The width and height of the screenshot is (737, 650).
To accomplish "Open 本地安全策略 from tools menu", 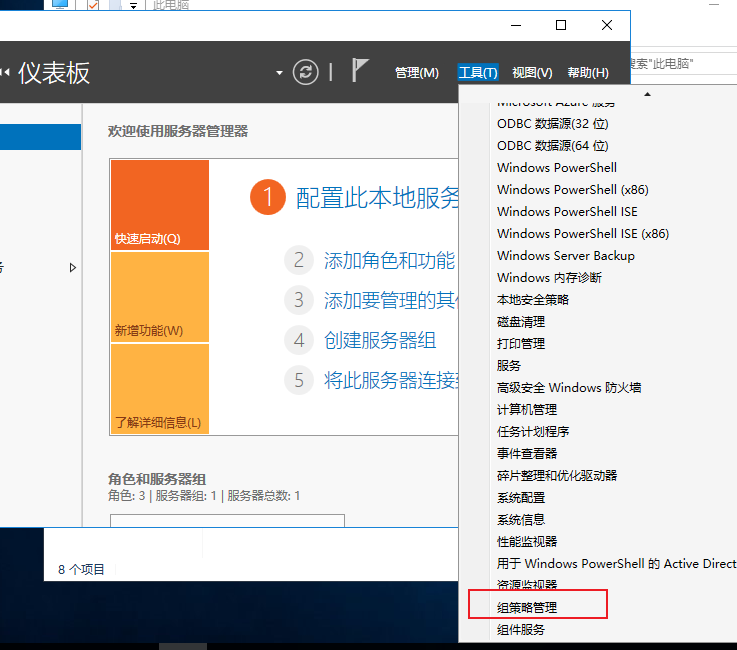I will (x=533, y=300).
